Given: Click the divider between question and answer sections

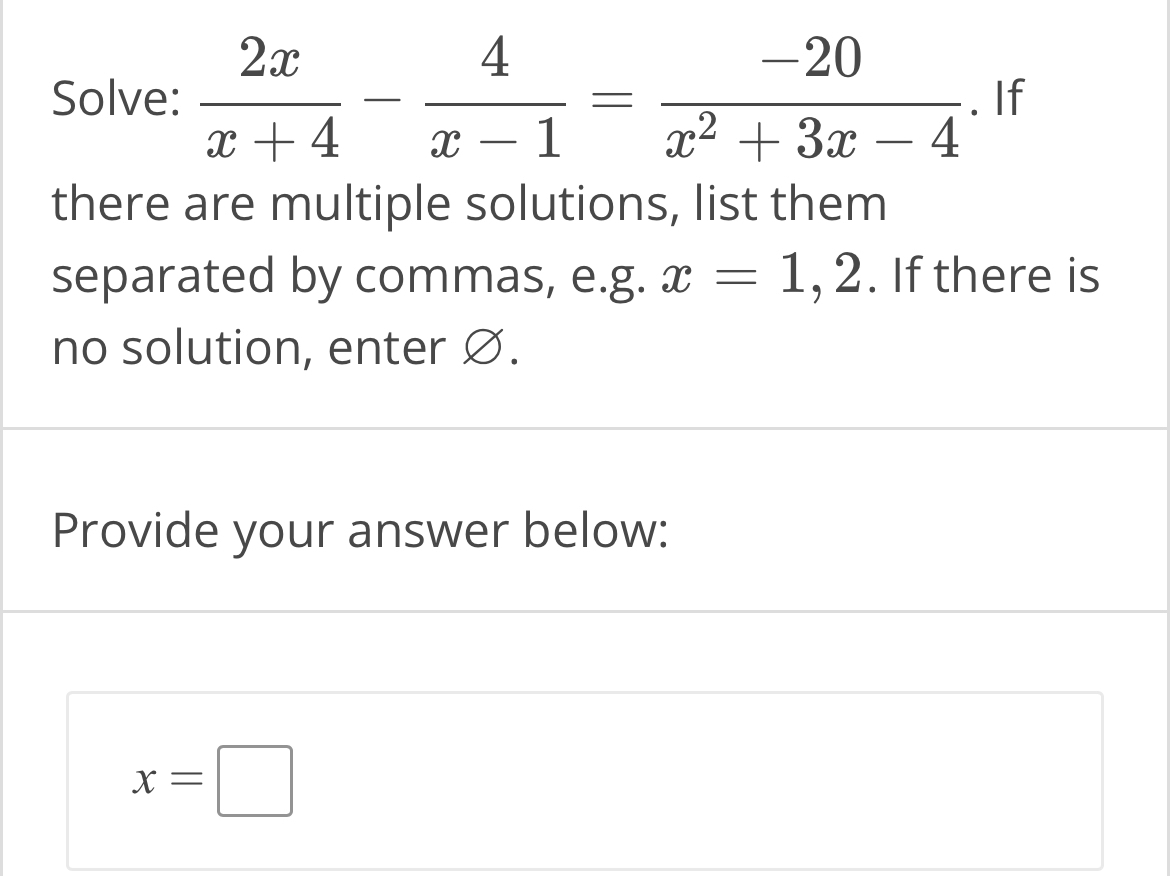Looking at the screenshot, I should [585, 424].
